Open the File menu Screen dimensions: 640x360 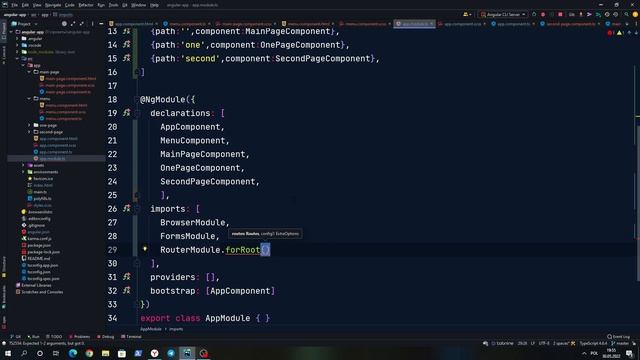click(x=14, y=5)
